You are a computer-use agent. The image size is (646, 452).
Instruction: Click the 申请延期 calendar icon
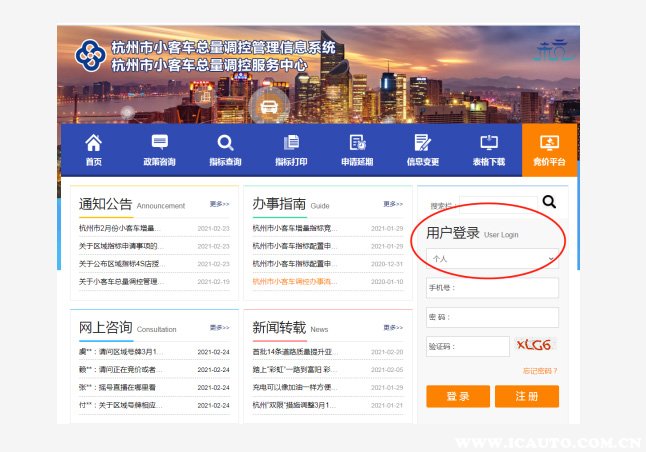(x=357, y=143)
